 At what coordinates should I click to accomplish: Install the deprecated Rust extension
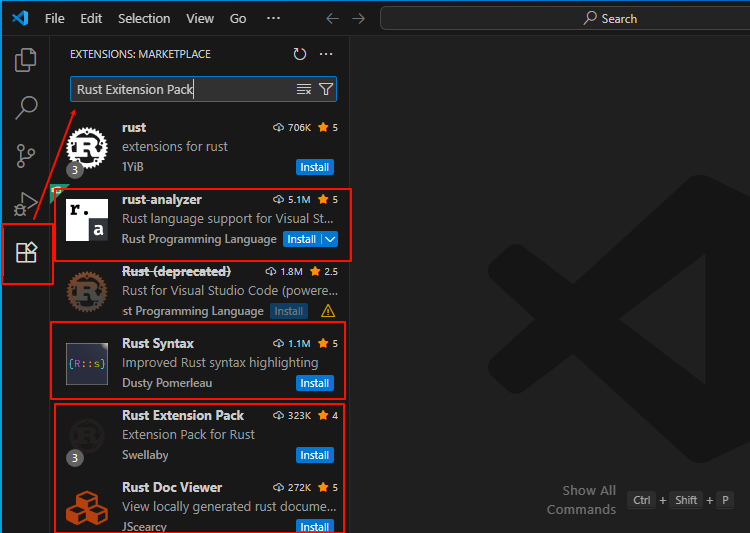point(289,311)
